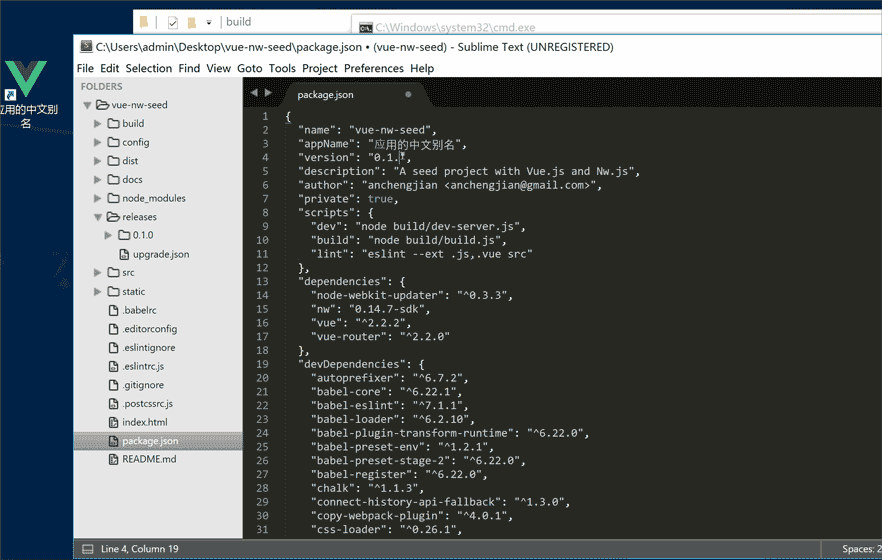
Task: Open the Edit menu
Action: click(x=109, y=68)
